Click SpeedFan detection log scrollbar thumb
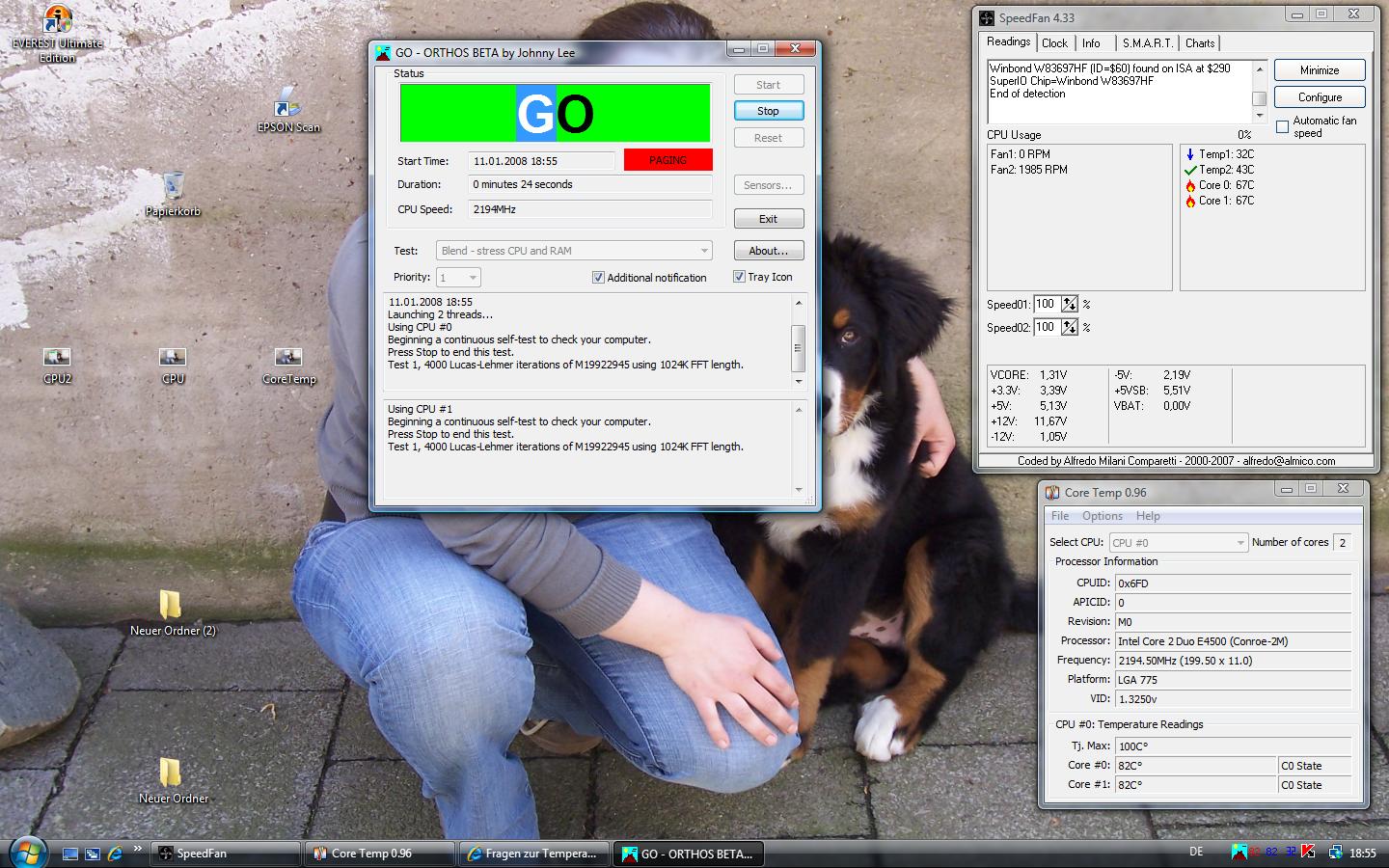The image size is (1389, 868). click(x=1259, y=98)
